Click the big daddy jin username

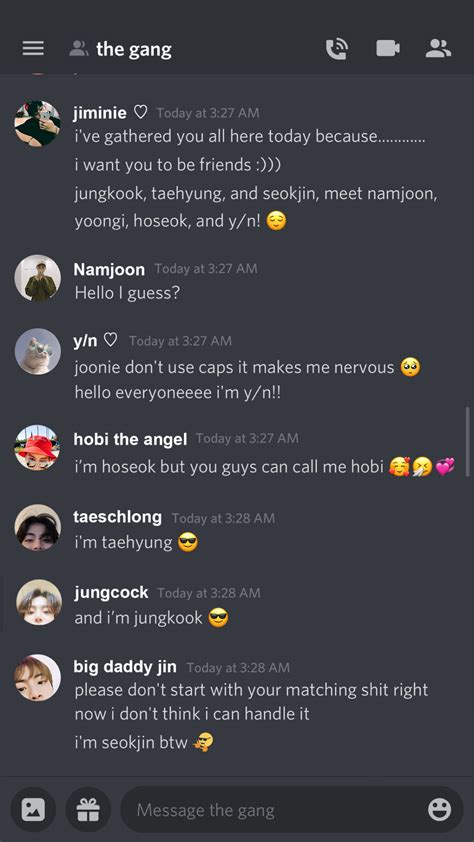point(125,667)
